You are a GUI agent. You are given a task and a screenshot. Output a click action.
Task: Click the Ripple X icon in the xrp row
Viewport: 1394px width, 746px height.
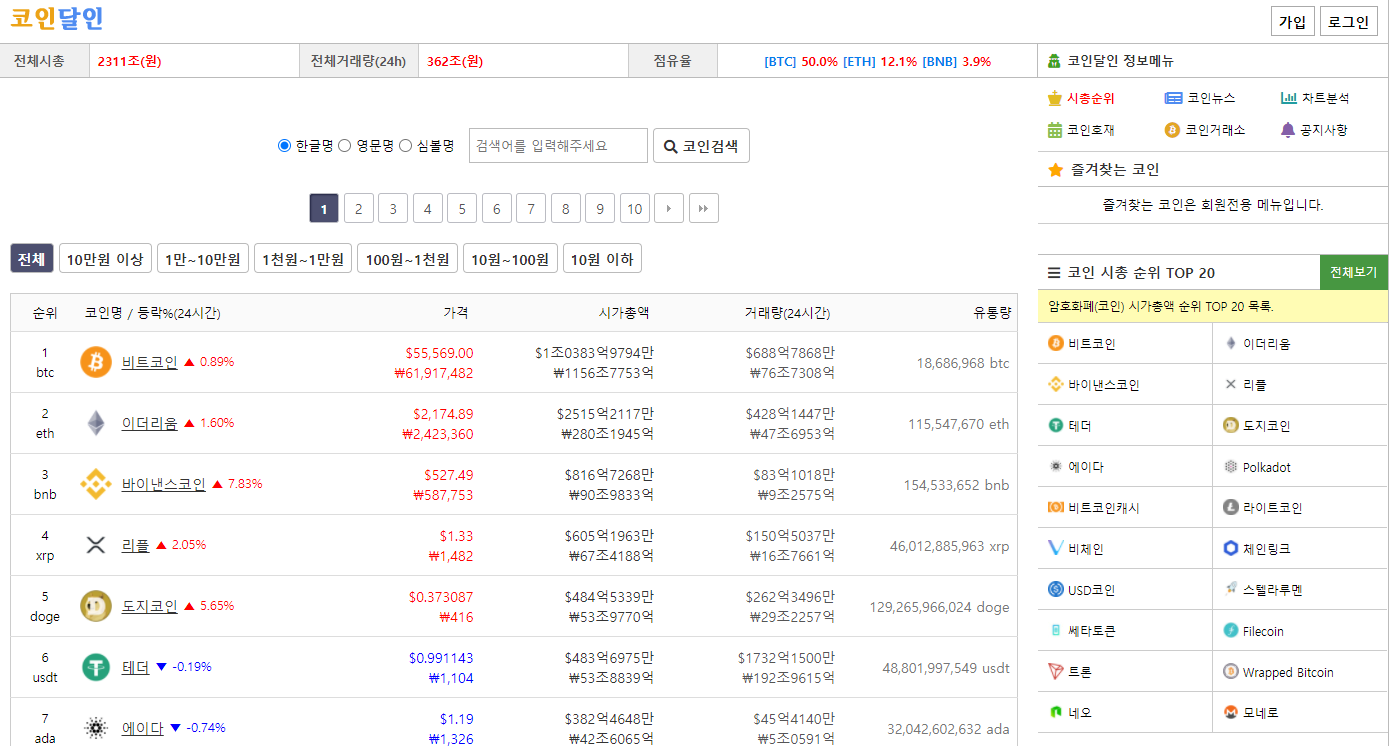[x=96, y=545]
